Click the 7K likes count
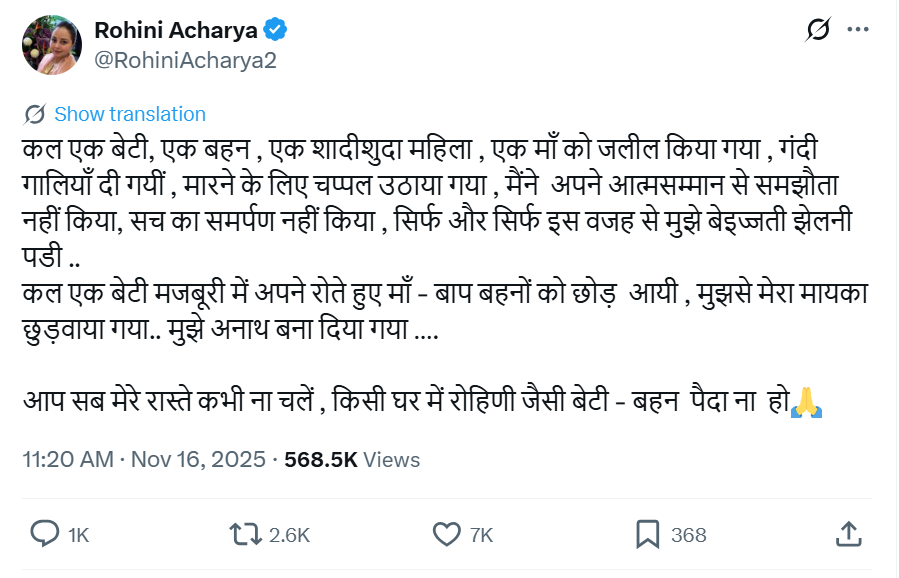899x578 pixels. 482,535
